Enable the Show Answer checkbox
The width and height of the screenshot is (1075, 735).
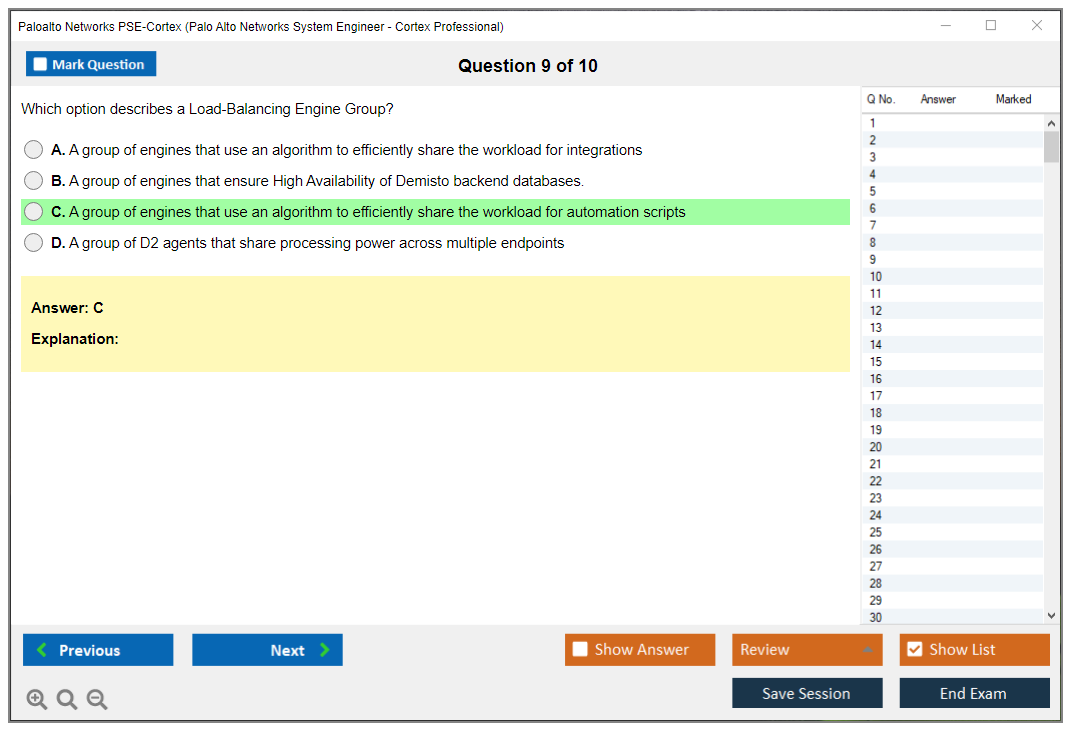click(580, 650)
